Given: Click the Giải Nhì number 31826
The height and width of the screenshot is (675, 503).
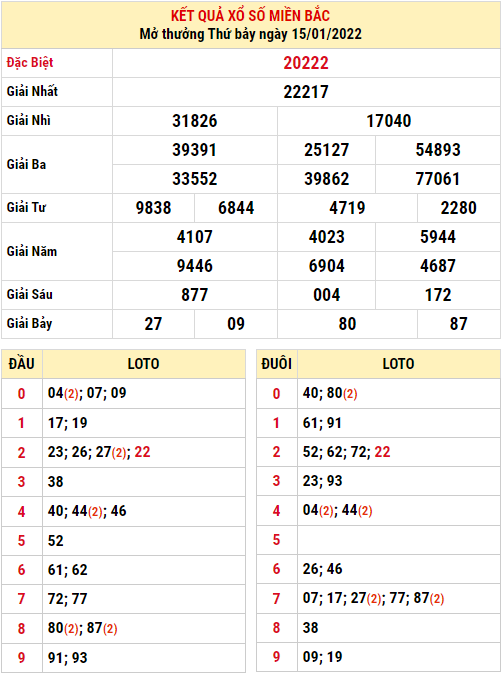Looking at the screenshot, I should tap(195, 121).
